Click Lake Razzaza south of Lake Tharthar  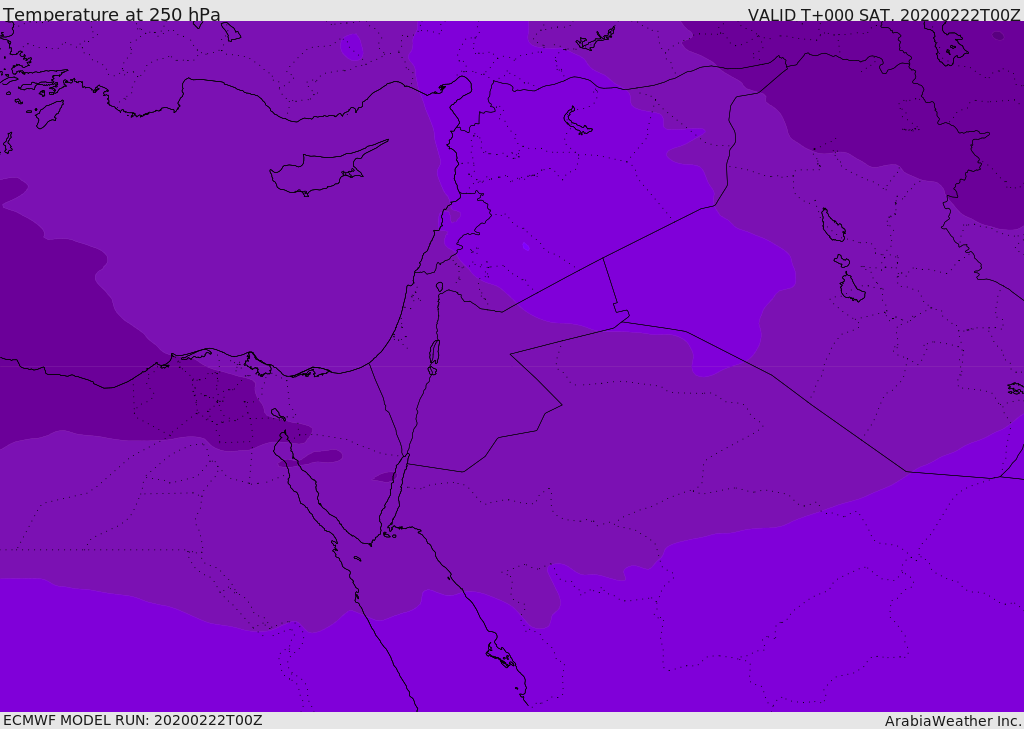851,288
